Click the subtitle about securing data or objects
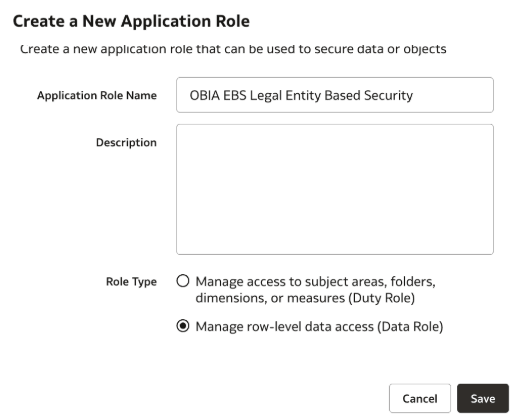This screenshot has width=510, height=415. click(x=233, y=49)
